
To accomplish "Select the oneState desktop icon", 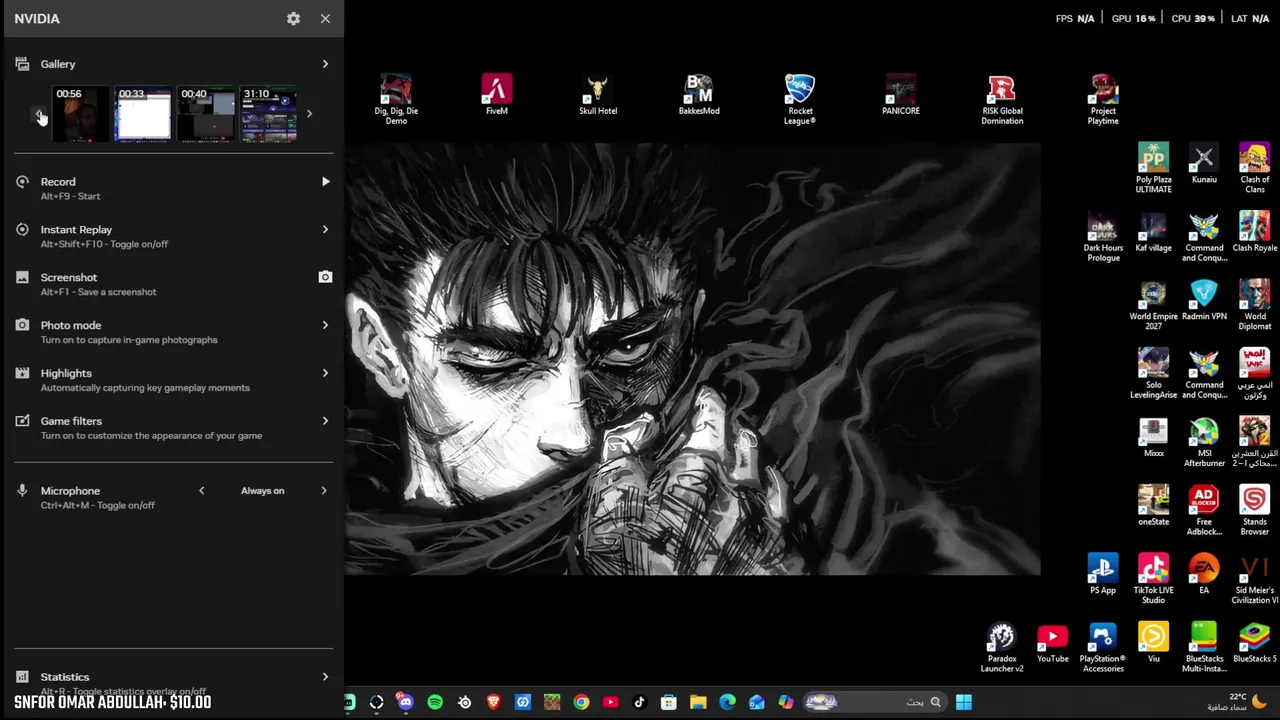I will [x=1153, y=506].
